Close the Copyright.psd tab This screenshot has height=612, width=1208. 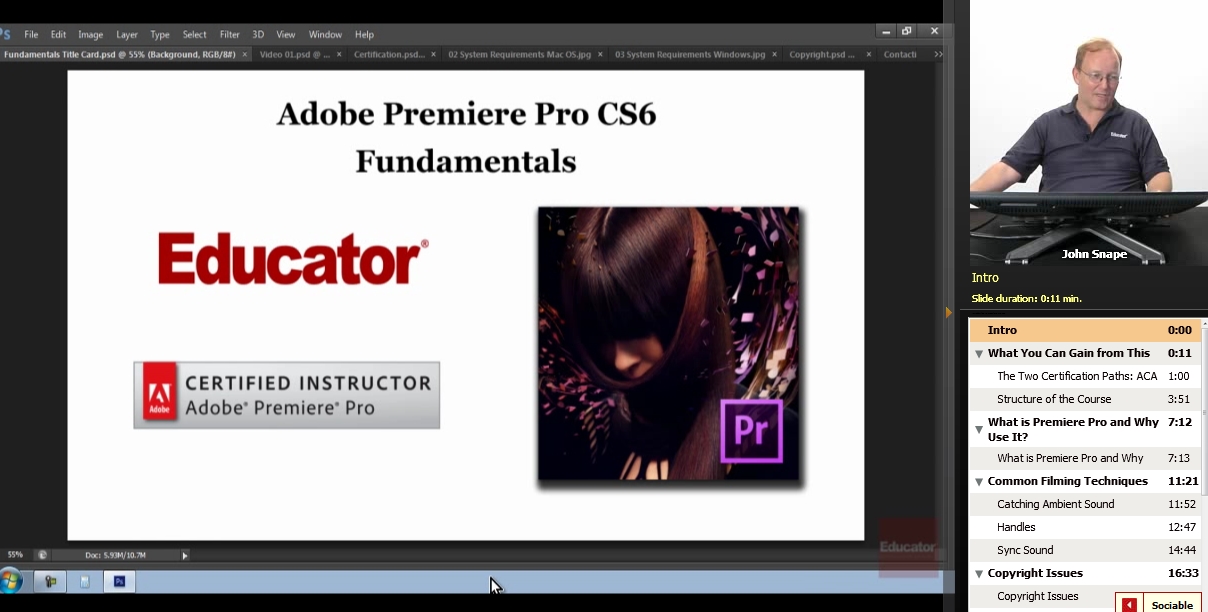pos(868,54)
